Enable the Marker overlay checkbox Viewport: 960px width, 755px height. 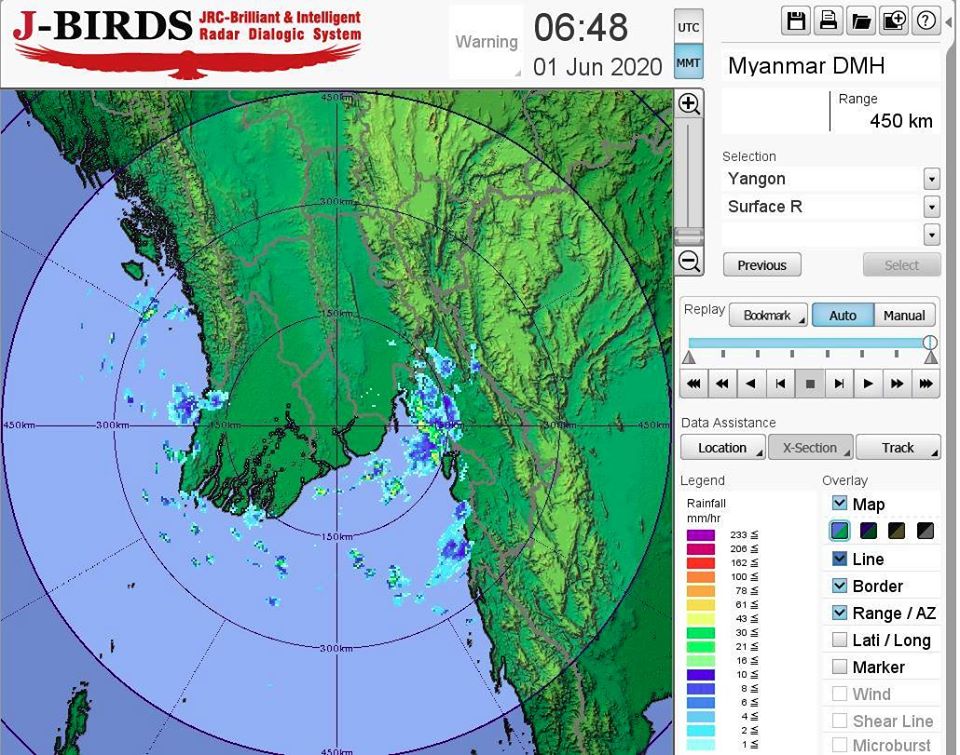(x=840, y=667)
